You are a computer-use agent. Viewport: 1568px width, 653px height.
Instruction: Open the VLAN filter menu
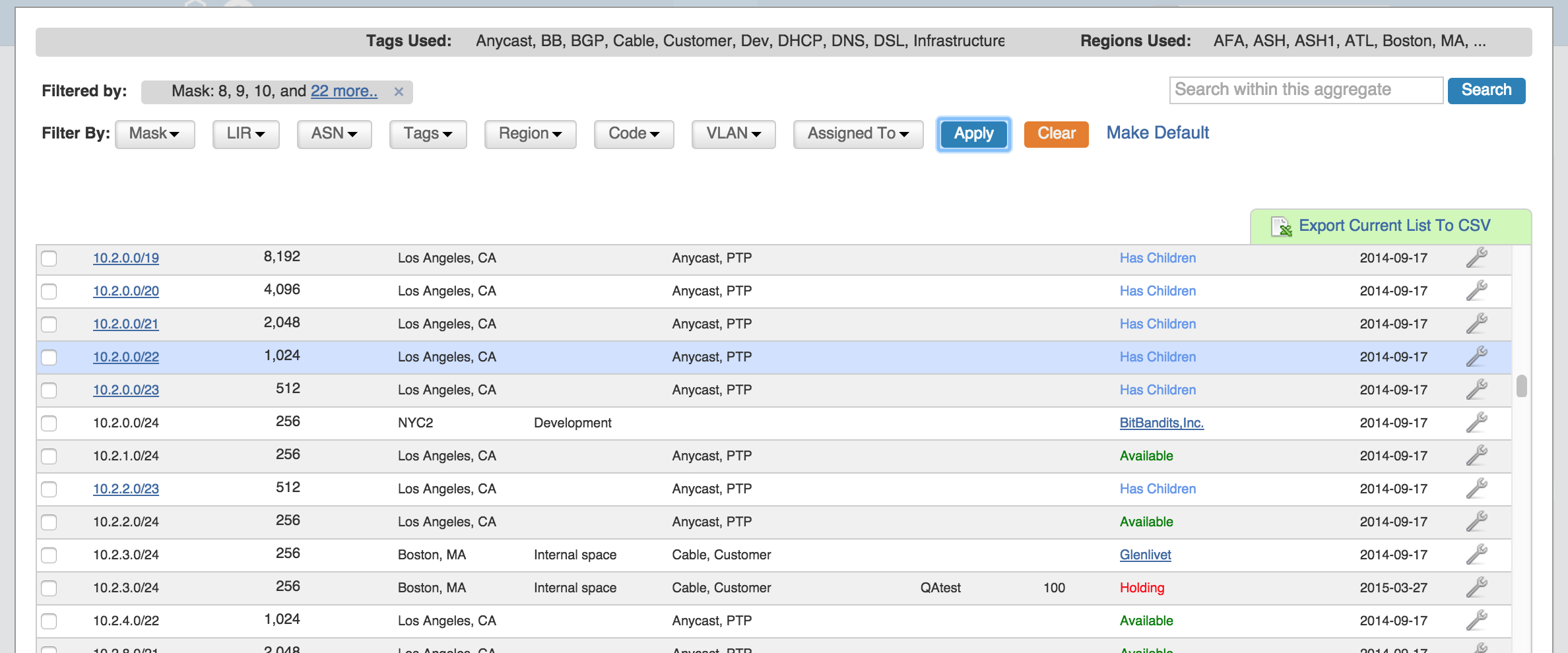[733, 134]
